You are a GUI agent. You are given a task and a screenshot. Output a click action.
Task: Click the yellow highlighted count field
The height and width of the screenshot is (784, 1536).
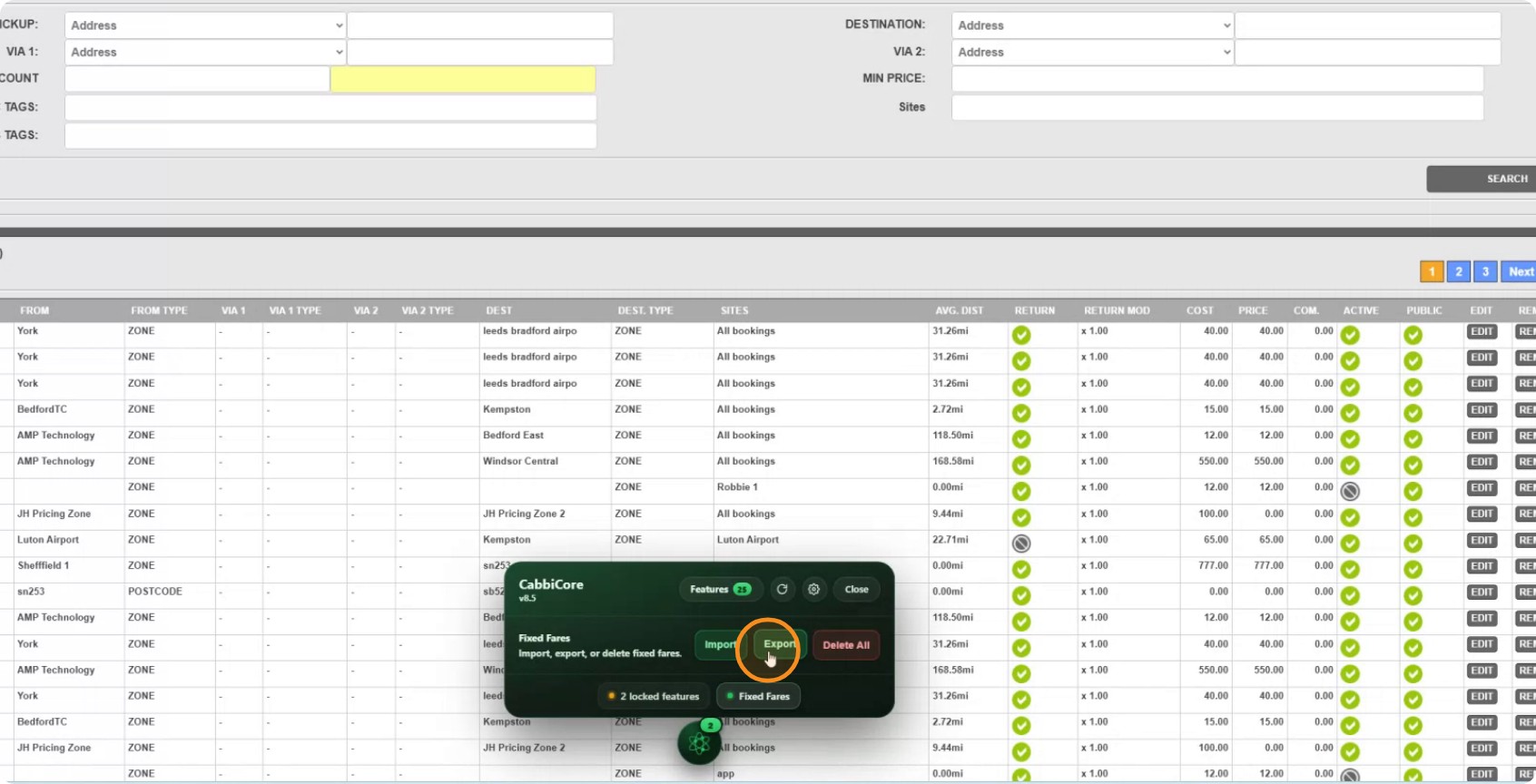(463, 79)
